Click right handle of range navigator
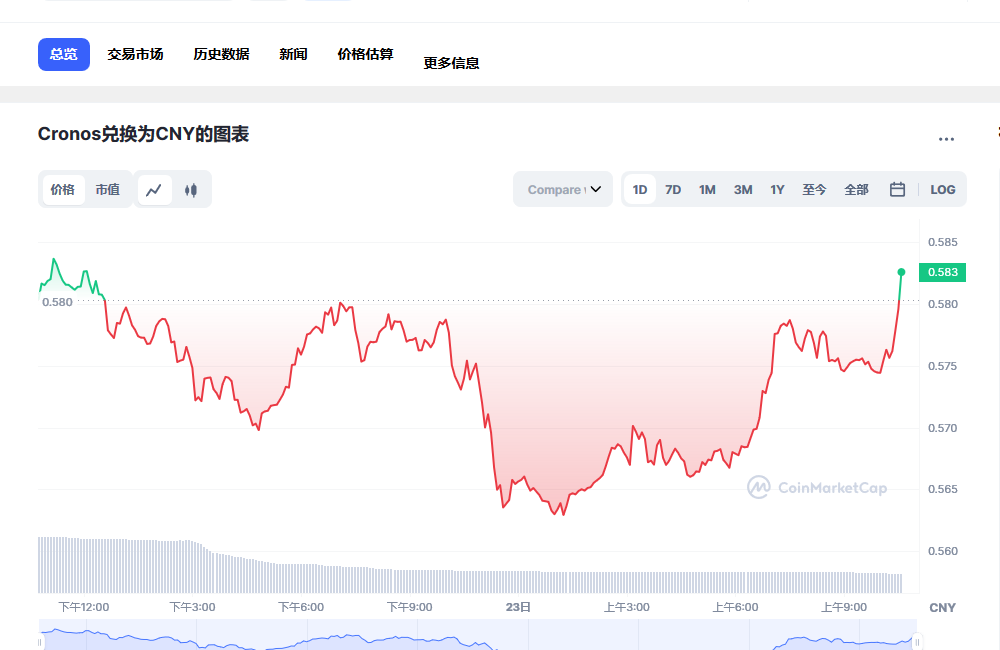 tap(917, 642)
